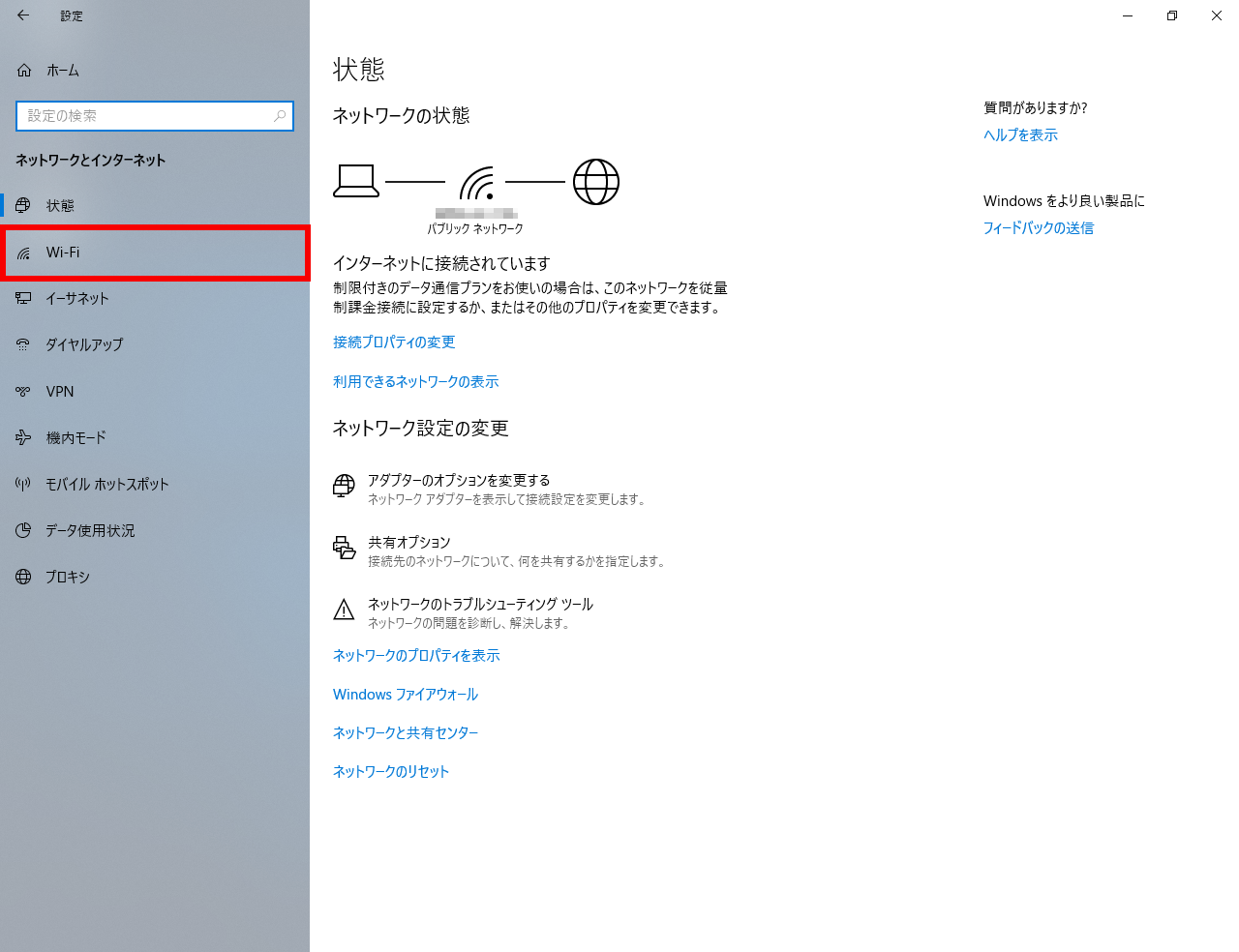
Task: Open 機内モード settings
Action: (x=155, y=437)
